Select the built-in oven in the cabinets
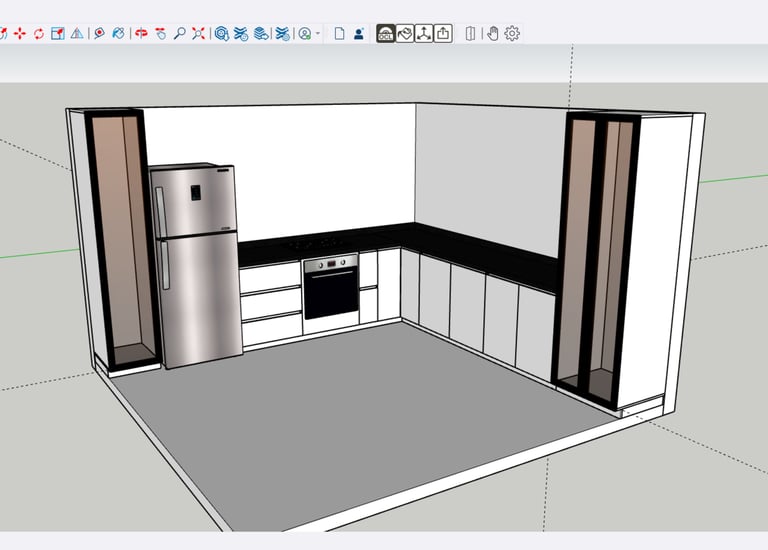 click(x=331, y=287)
